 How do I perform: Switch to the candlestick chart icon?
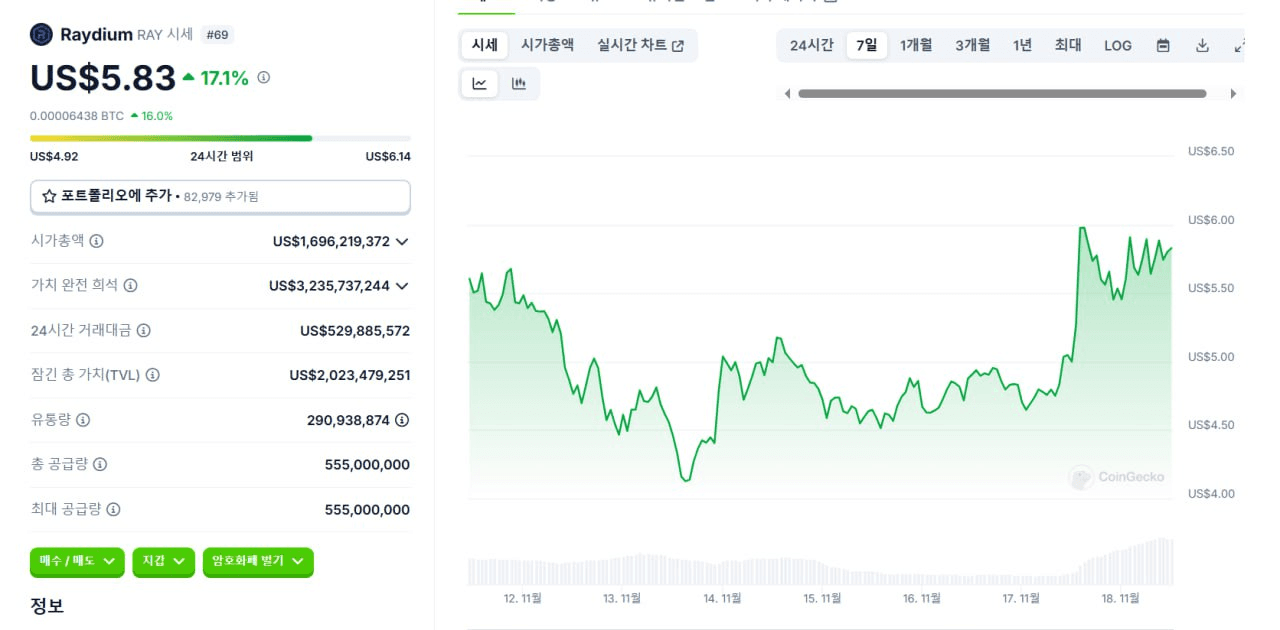[518, 84]
